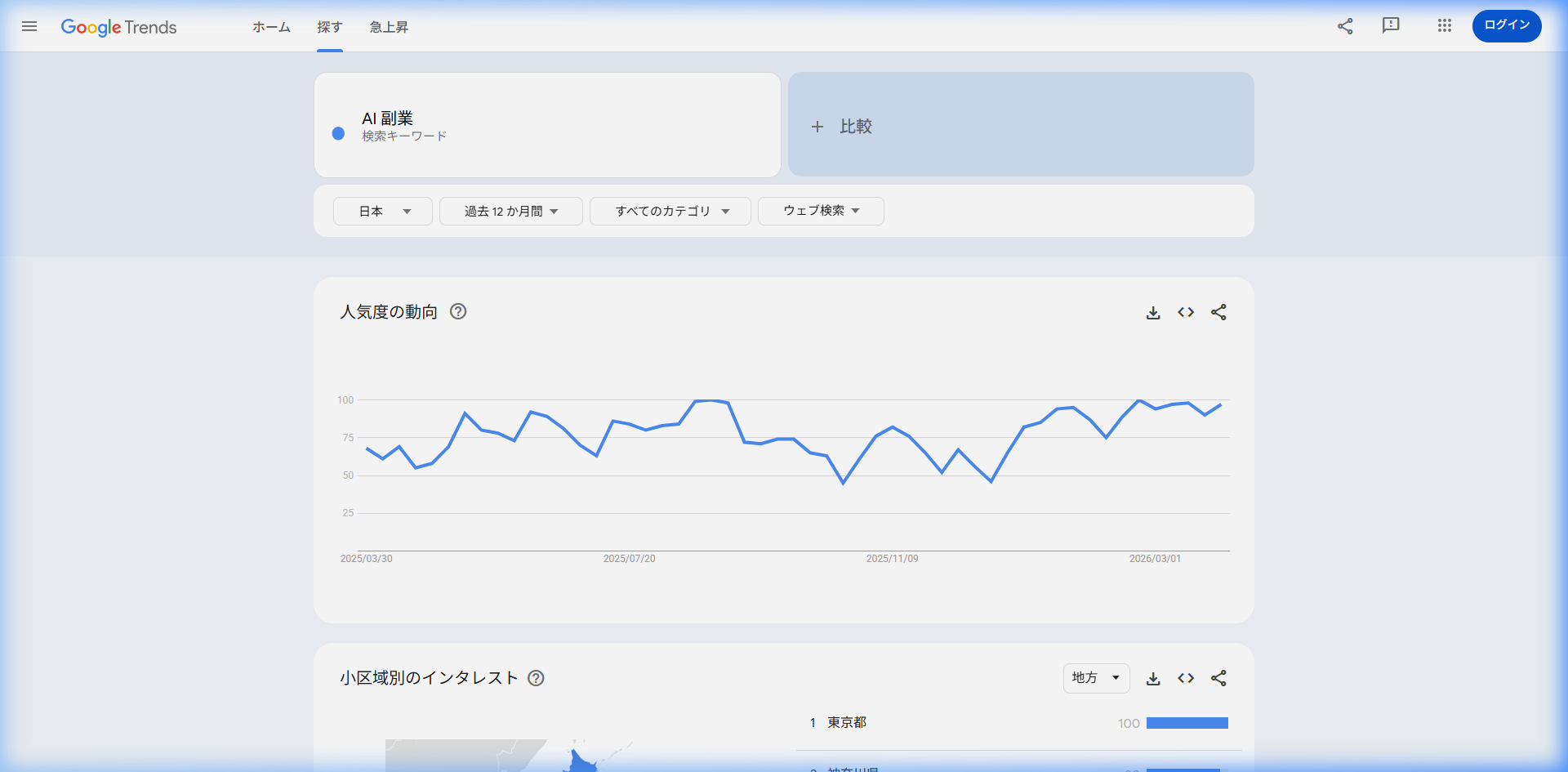The height and width of the screenshot is (772, 1568).
Task: Switch to the 急上昇 tab
Action: 388,27
